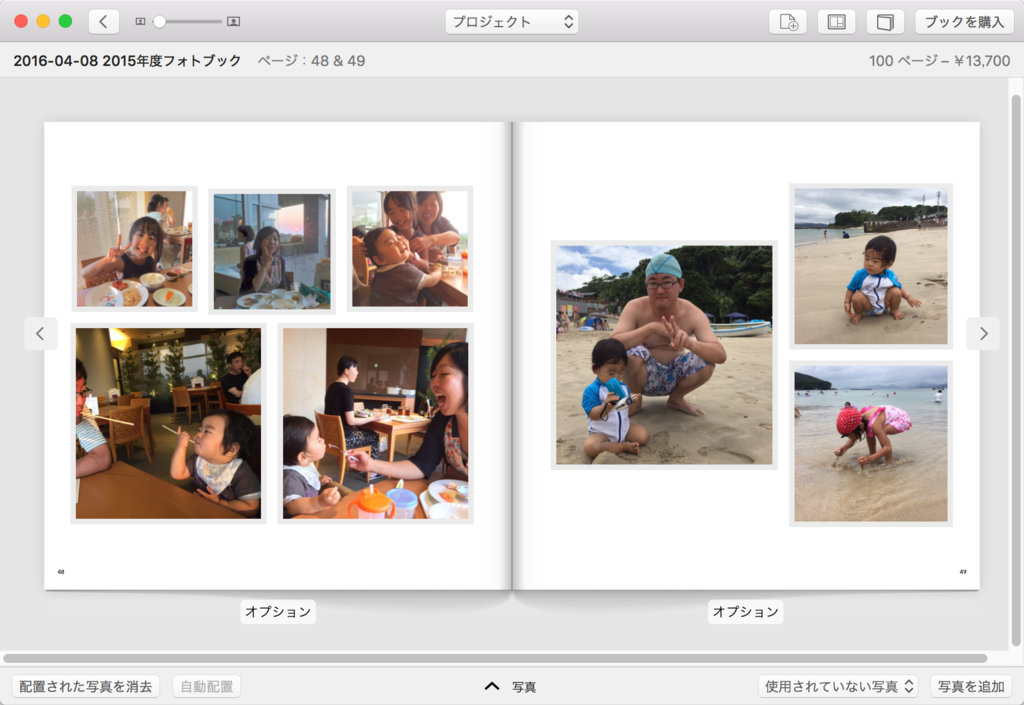Click the zoom slider handle
The height and width of the screenshot is (705, 1024).
point(159,22)
